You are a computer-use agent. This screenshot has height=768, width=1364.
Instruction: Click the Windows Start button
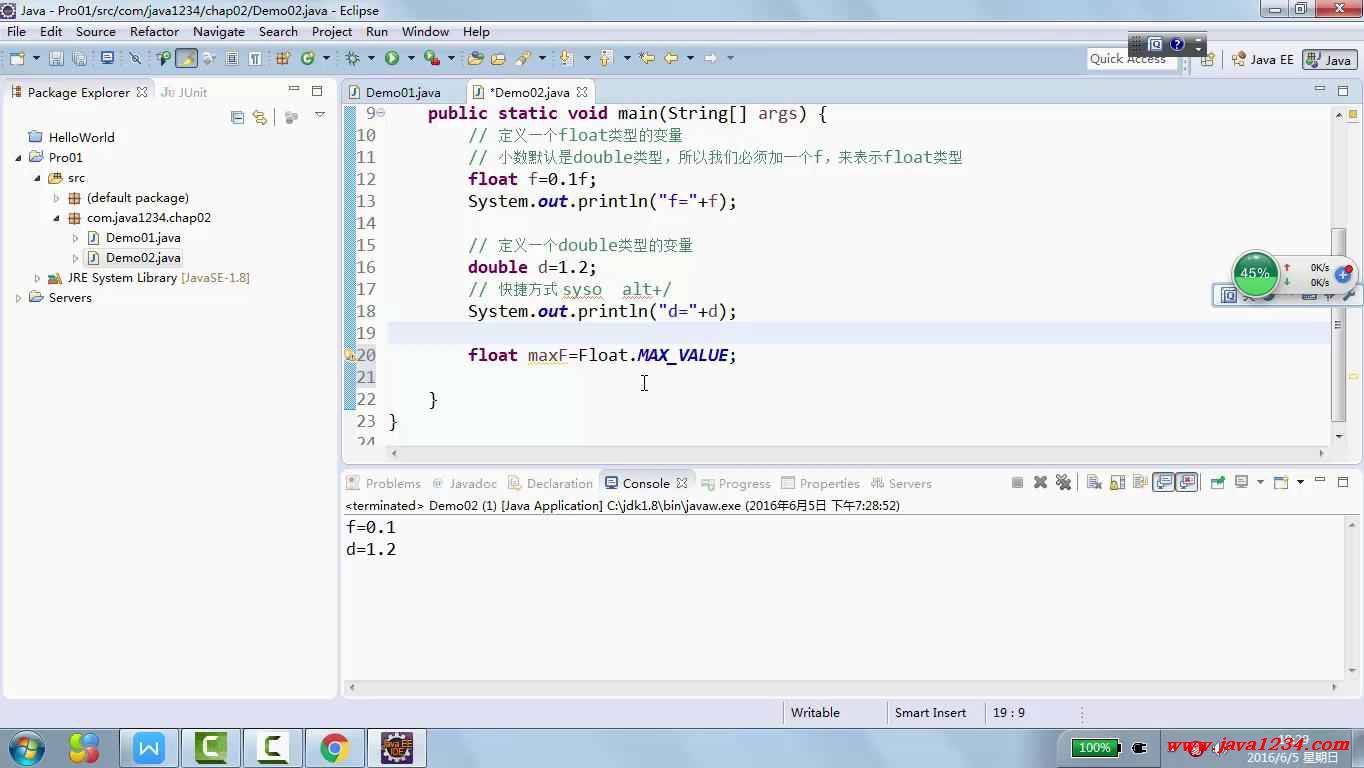[x=26, y=747]
